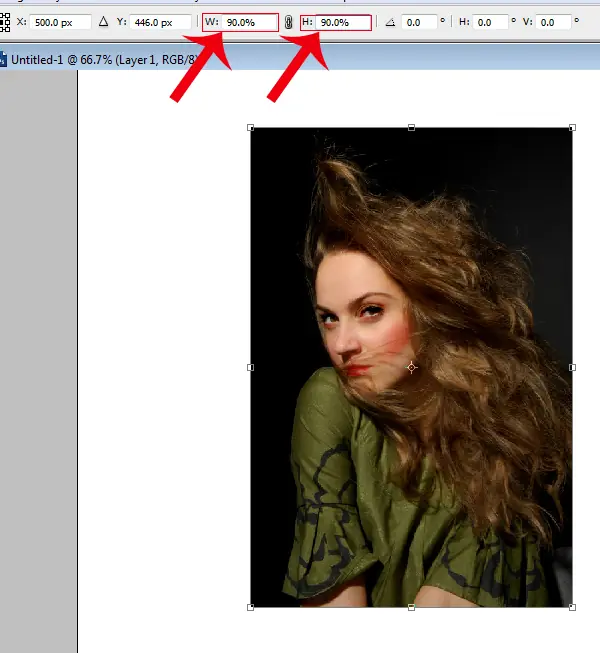Edit the horizontal skew H field
The height and width of the screenshot is (653, 600).
click(490, 22)
